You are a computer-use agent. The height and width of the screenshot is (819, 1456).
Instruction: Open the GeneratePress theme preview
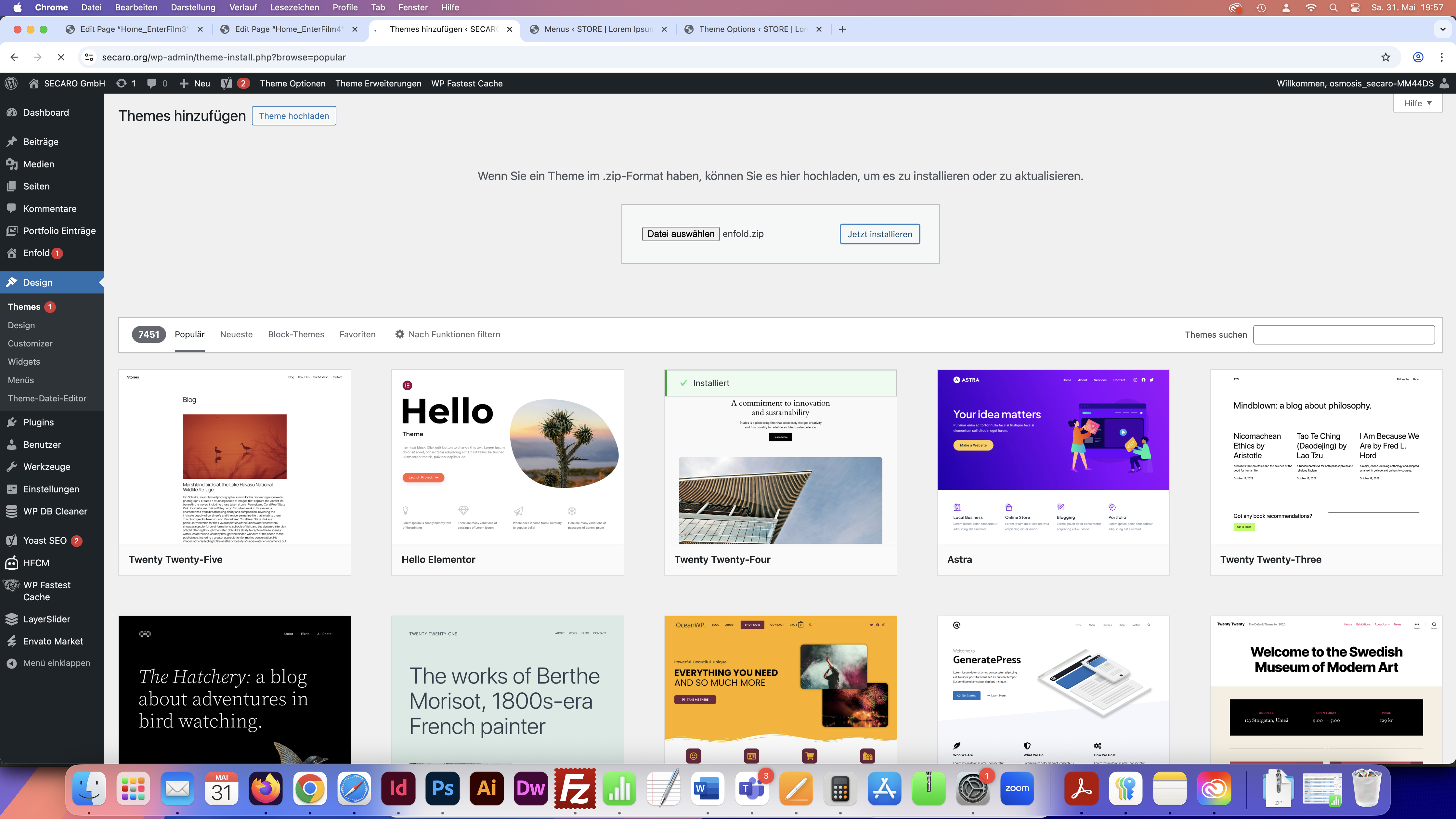coord(1053,690)
